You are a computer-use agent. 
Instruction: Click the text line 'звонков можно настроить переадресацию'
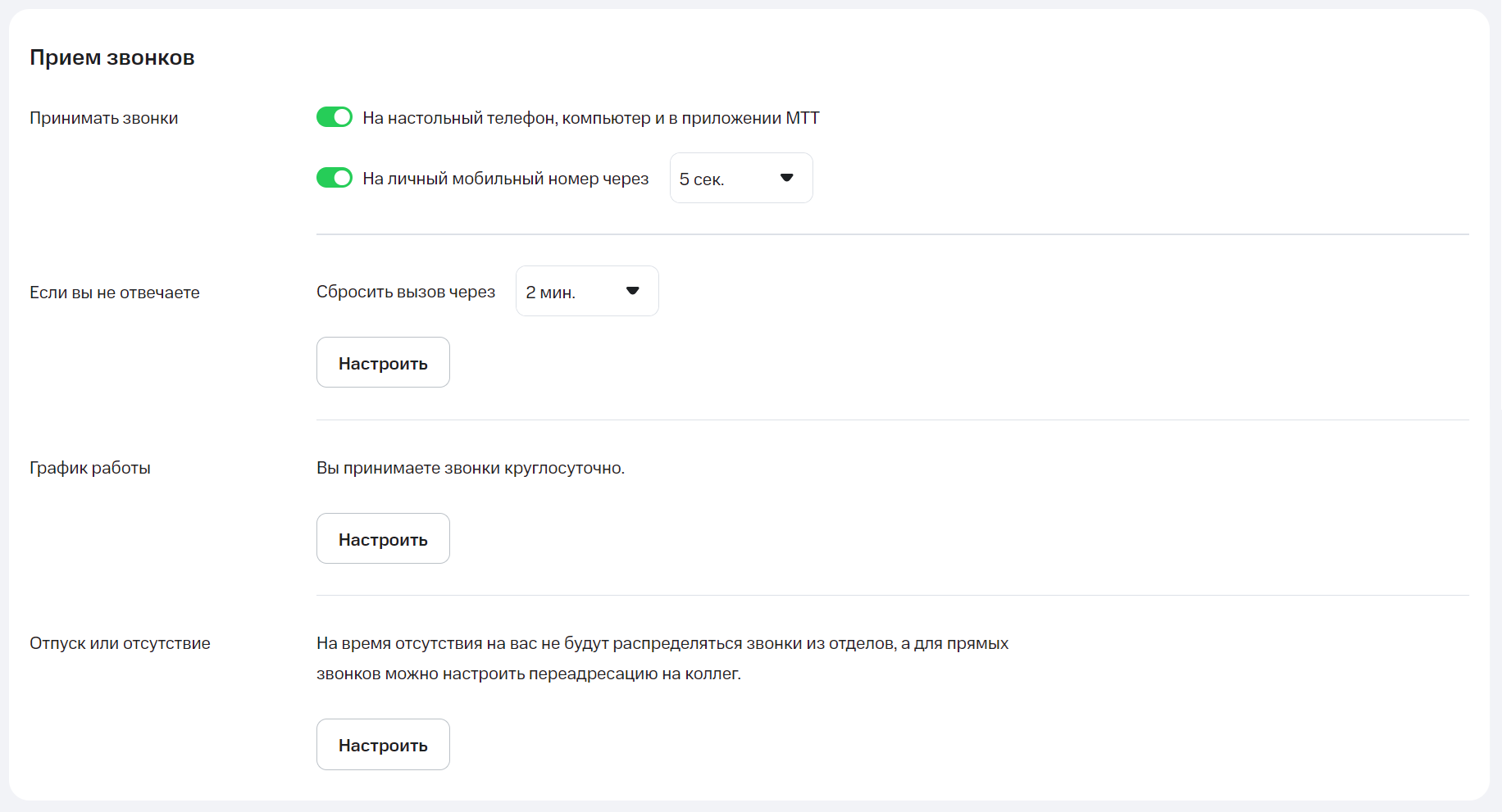click(x=529, y=674)
